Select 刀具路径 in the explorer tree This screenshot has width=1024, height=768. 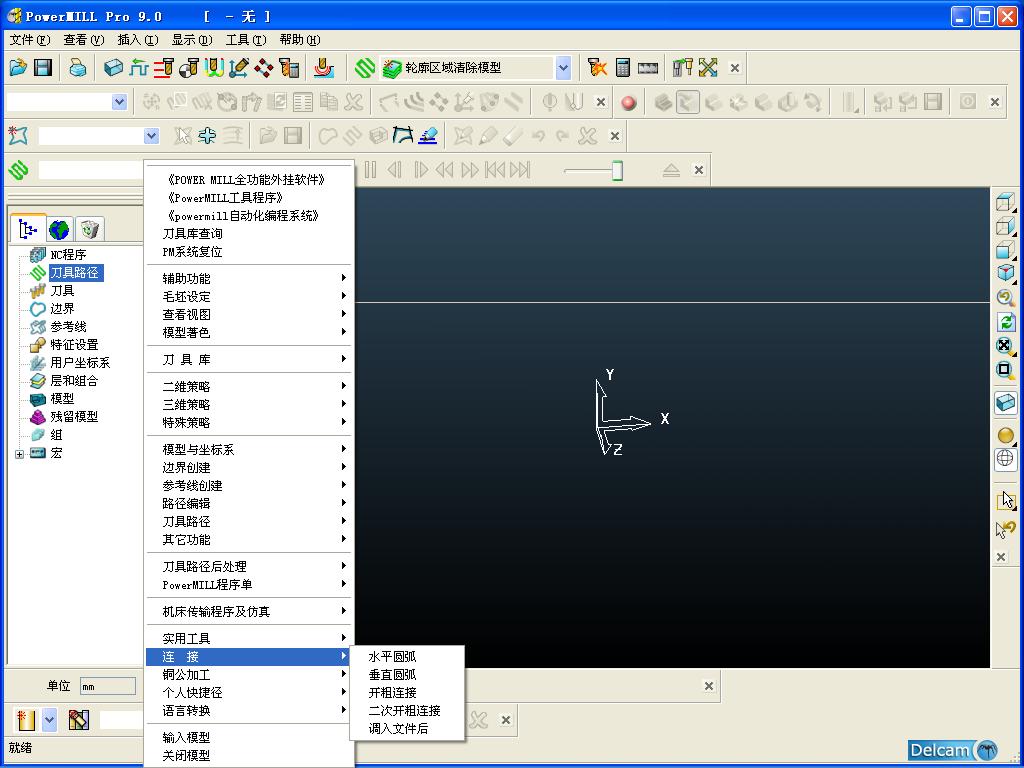[75, 272]
